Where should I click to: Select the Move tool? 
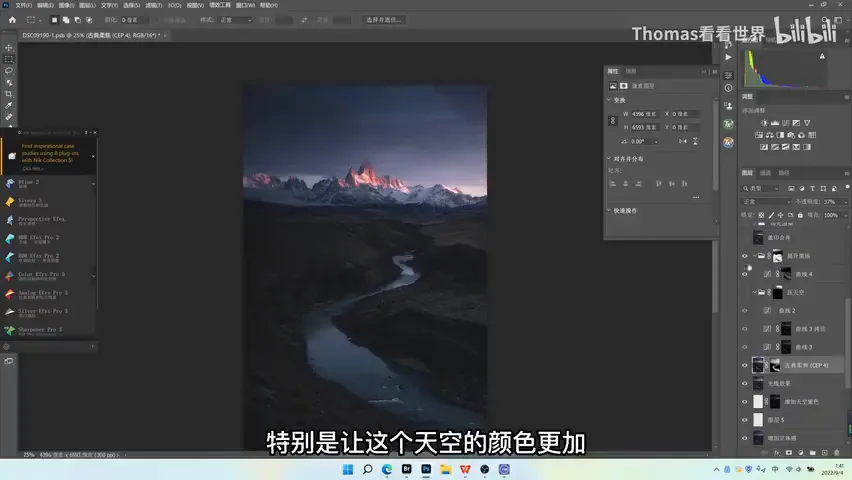pyautogui.click(x=9, y=48)
